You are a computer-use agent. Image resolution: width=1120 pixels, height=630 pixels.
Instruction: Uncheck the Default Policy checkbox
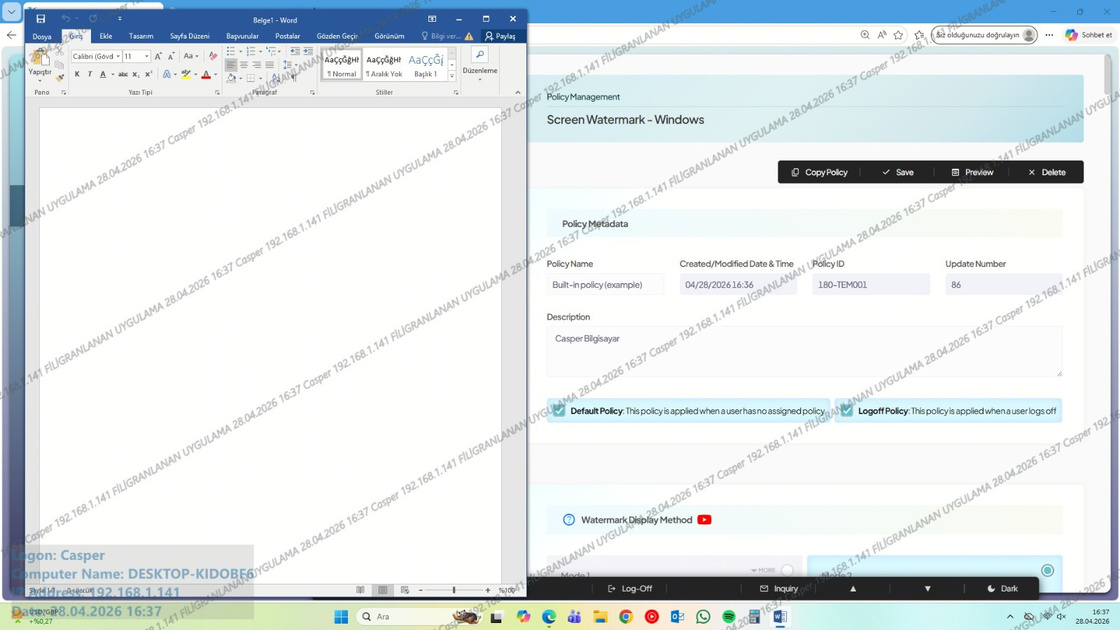point(559,411)
